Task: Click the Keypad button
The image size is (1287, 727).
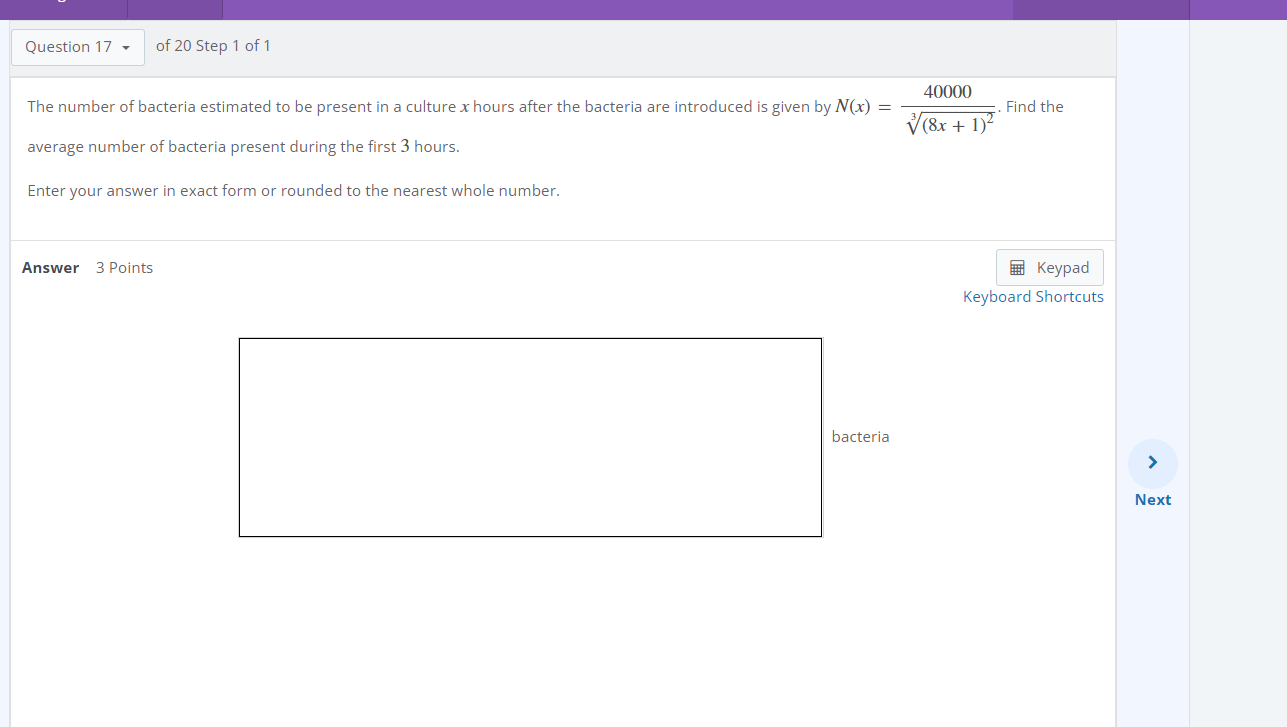Action: (1049, 267)
